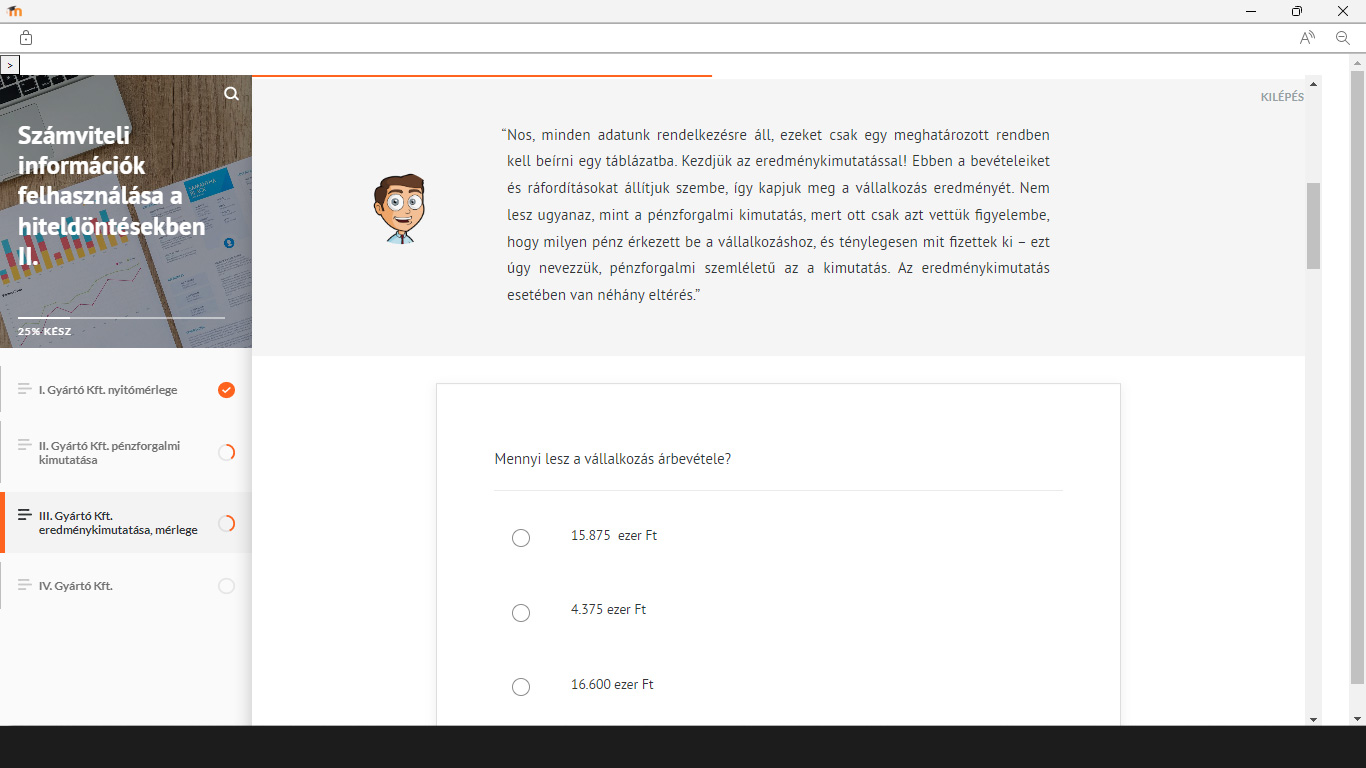The height and width of the screenshot is (768, 1366).
Task: Pick the 16.600 ezer Ft radio button
Action: pos(521,687)
